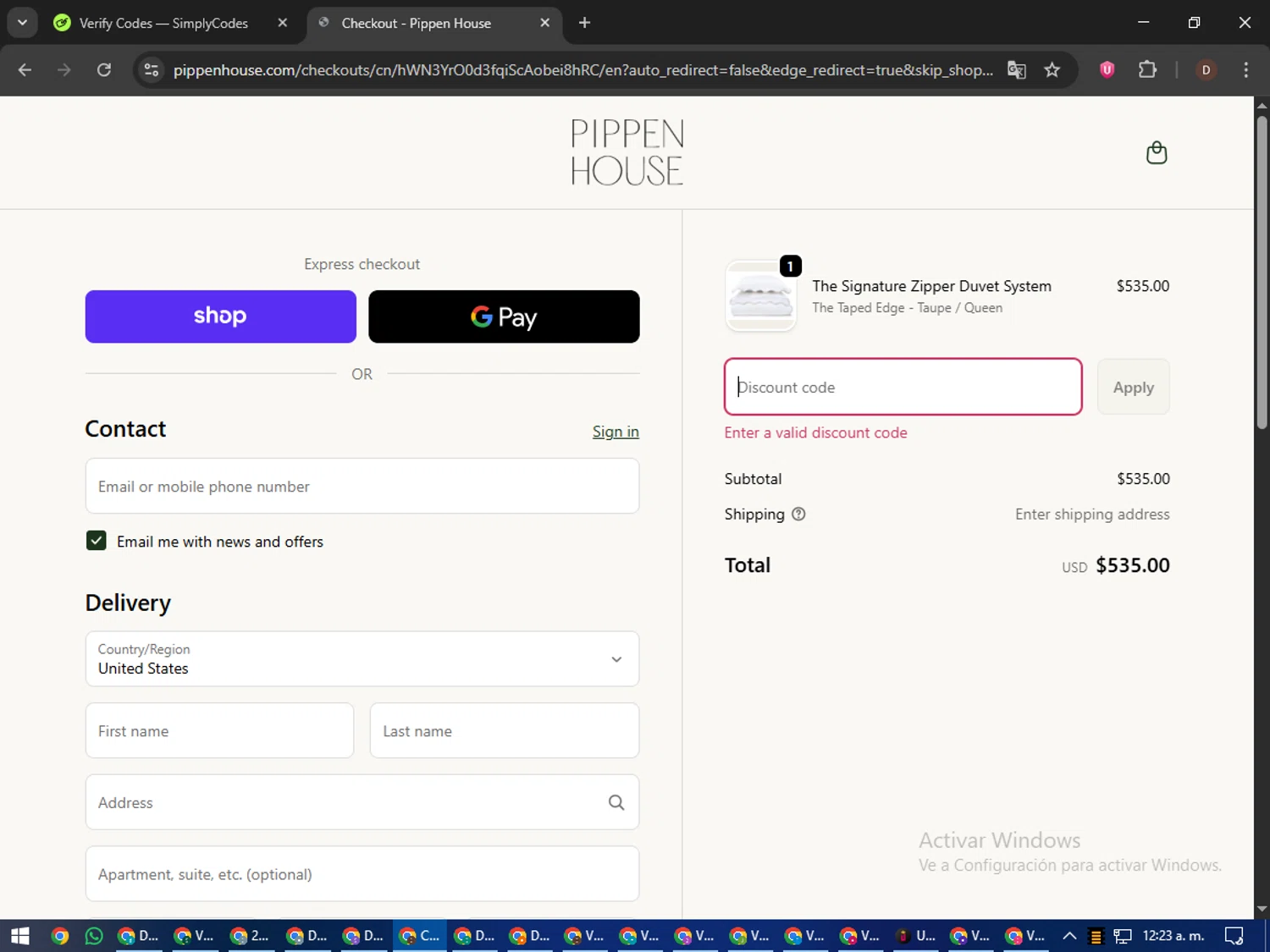Click the browser Back arrow
This screenshot has height=952, width=1270.
pyautogui.click(x=25, y=69)
